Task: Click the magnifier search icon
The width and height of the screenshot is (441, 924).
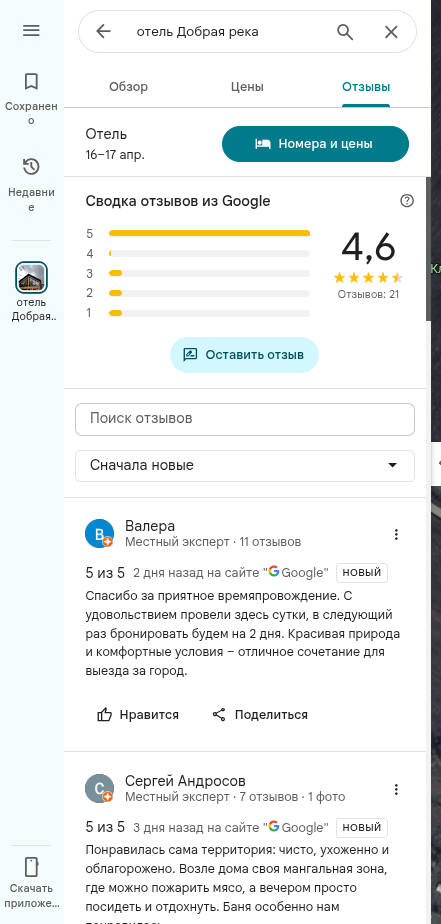Action: click(x=345, y=31)
